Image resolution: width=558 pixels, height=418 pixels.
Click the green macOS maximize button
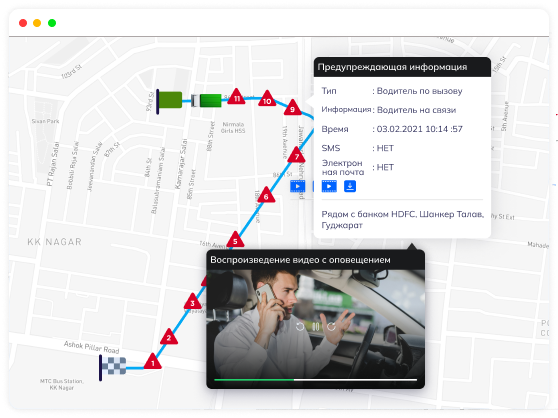pyautogui.click(x=52, y=23)
